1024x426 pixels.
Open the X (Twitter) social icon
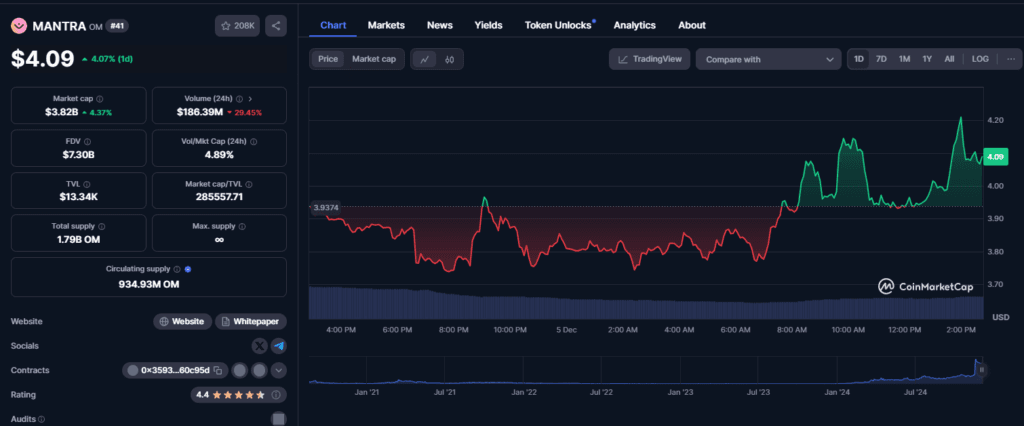(x=260, y=346)
